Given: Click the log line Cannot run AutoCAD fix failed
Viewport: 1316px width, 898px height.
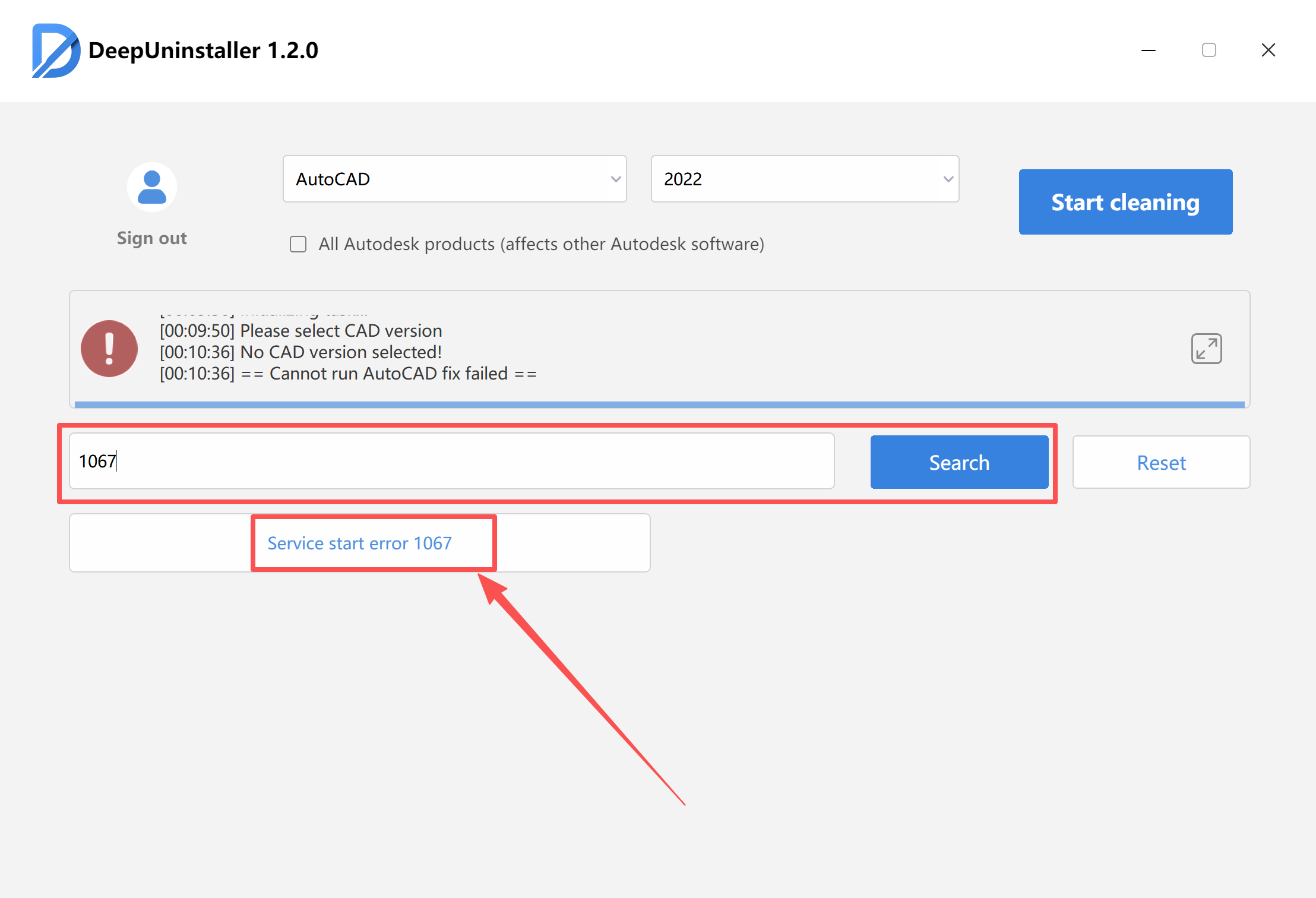Looking at the screenshot, I should 348,374.
